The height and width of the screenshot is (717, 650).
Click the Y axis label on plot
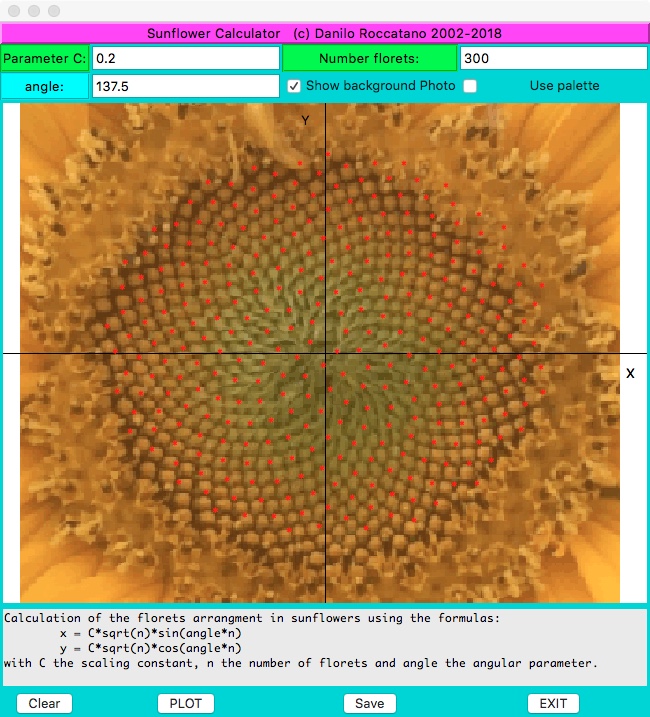click(x=306, y=120)
